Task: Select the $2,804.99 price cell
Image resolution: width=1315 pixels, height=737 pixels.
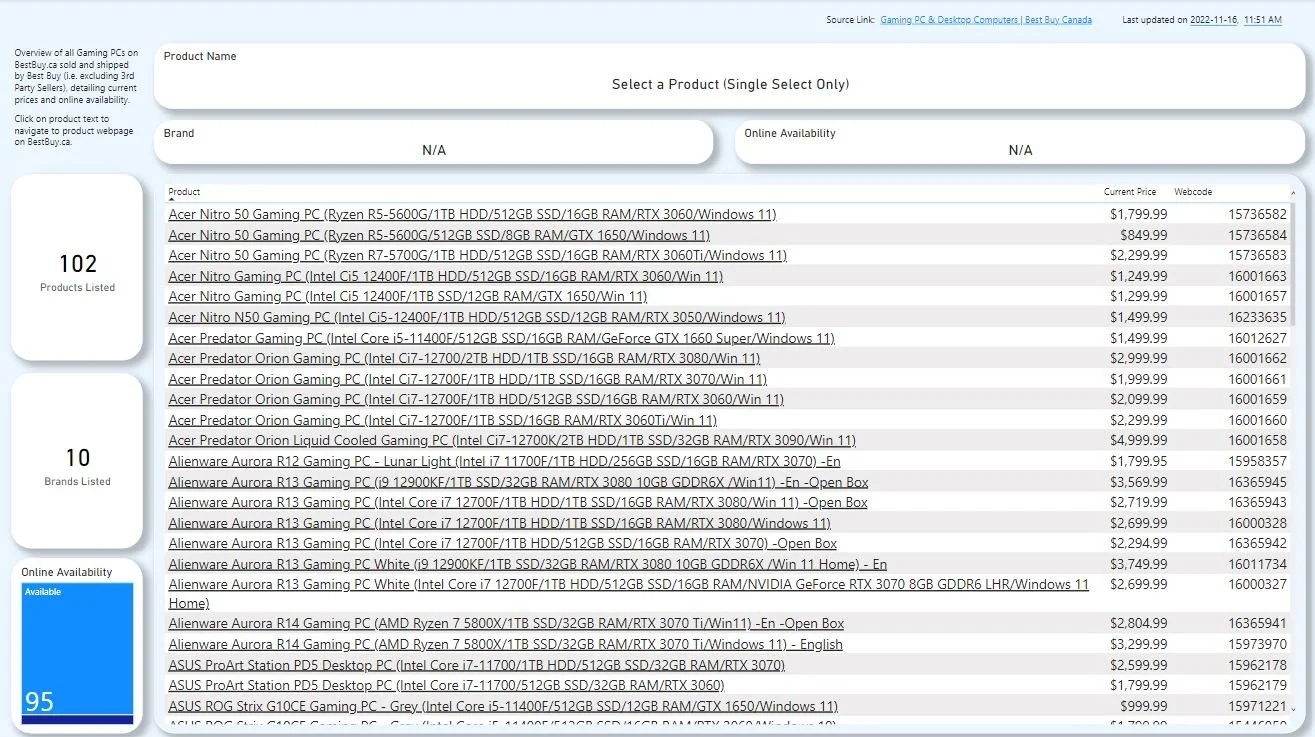Action: [x=1138, y=623]
